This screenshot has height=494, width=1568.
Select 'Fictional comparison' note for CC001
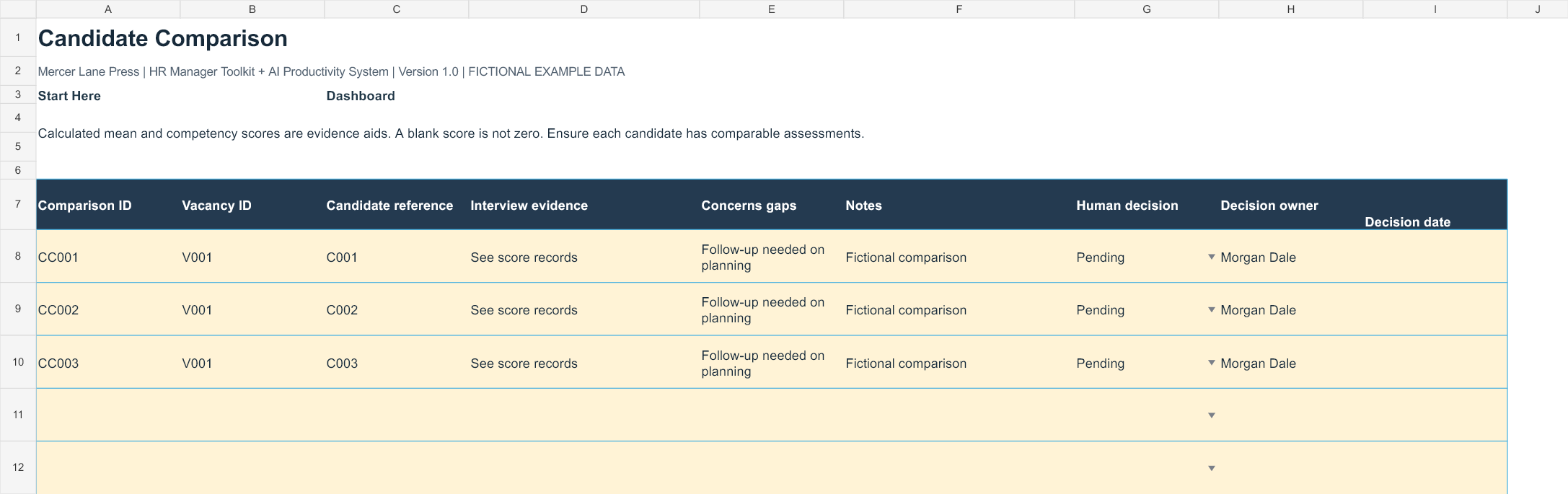[x=959, y=257]
